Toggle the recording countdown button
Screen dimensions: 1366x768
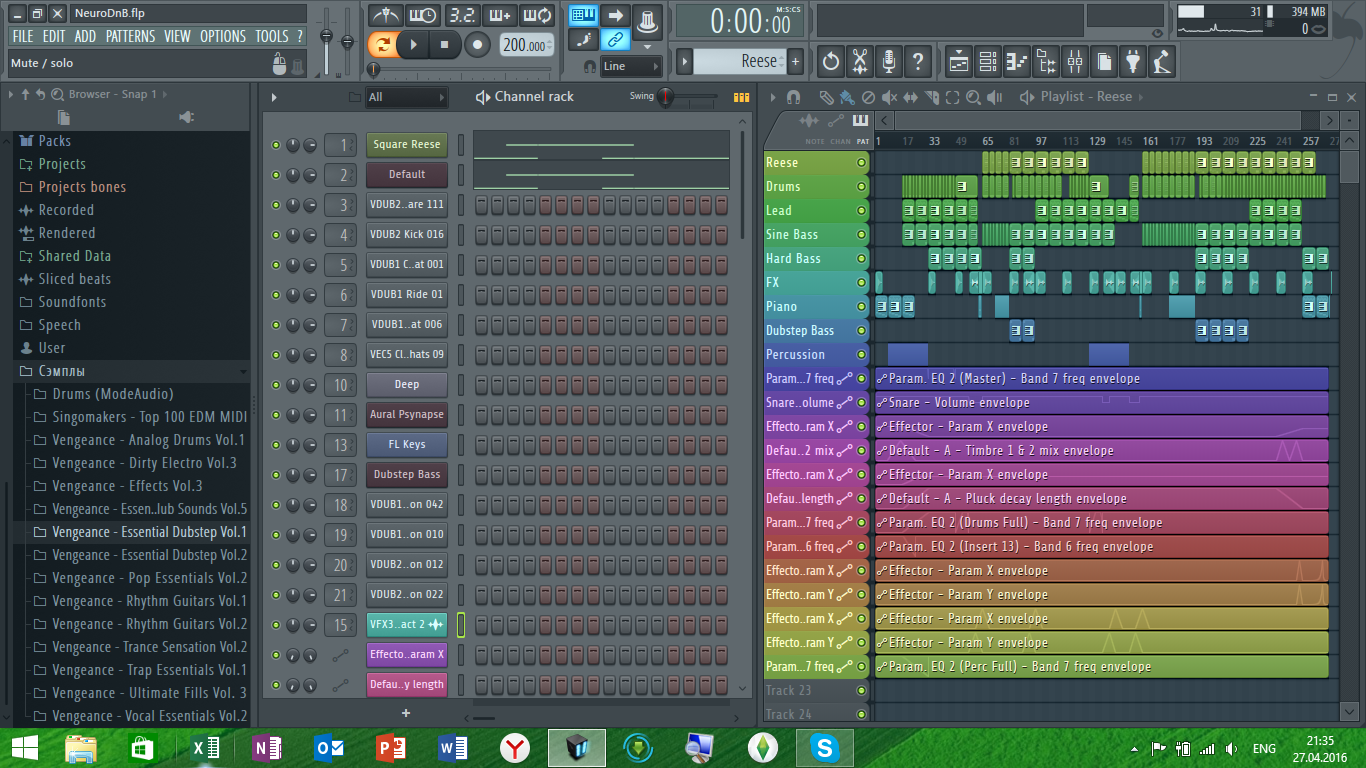(461, 15)
